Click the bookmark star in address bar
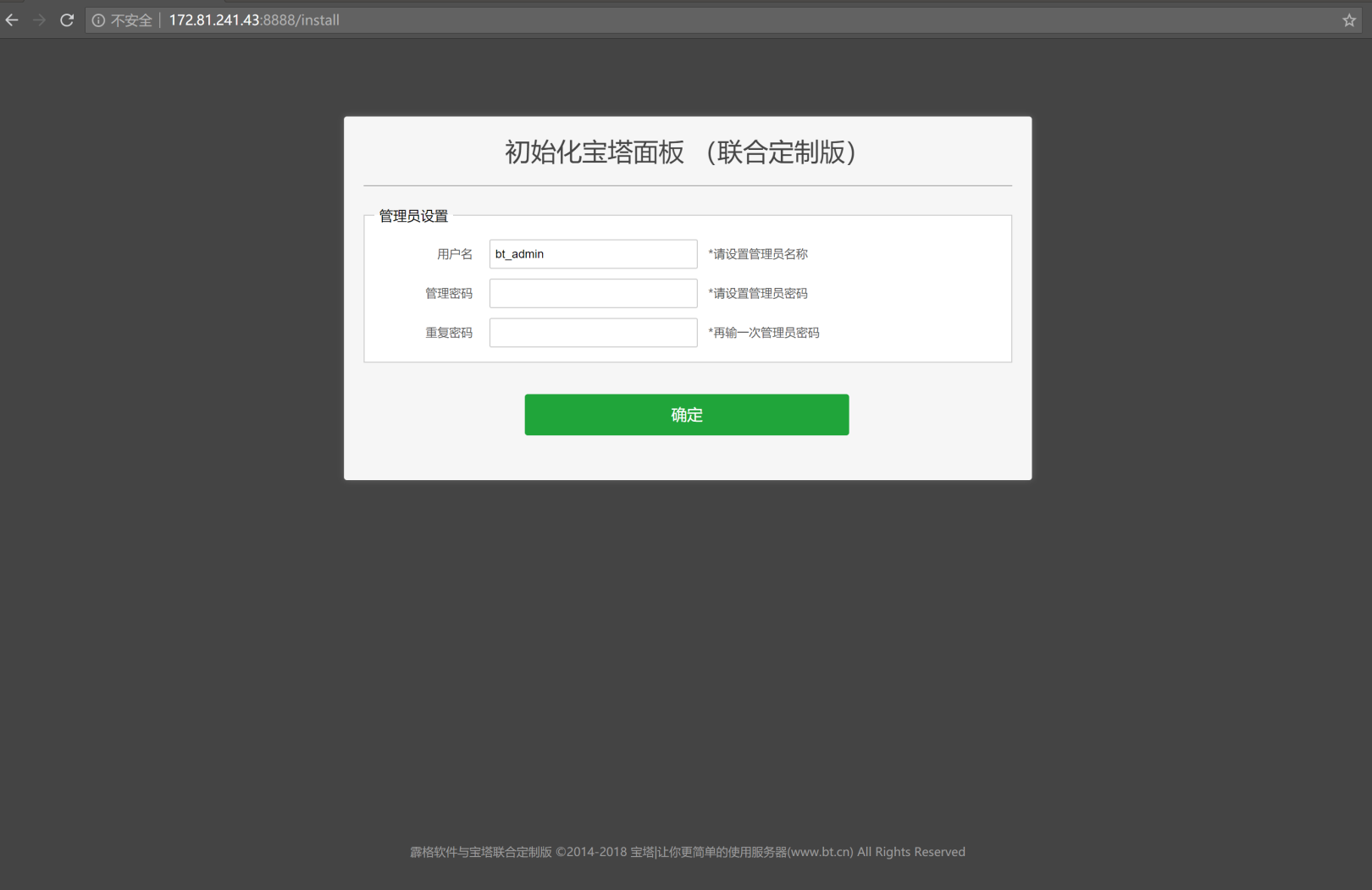Screen dimensions: 1372x890 pyautogui.click(x=1348, y=19)
